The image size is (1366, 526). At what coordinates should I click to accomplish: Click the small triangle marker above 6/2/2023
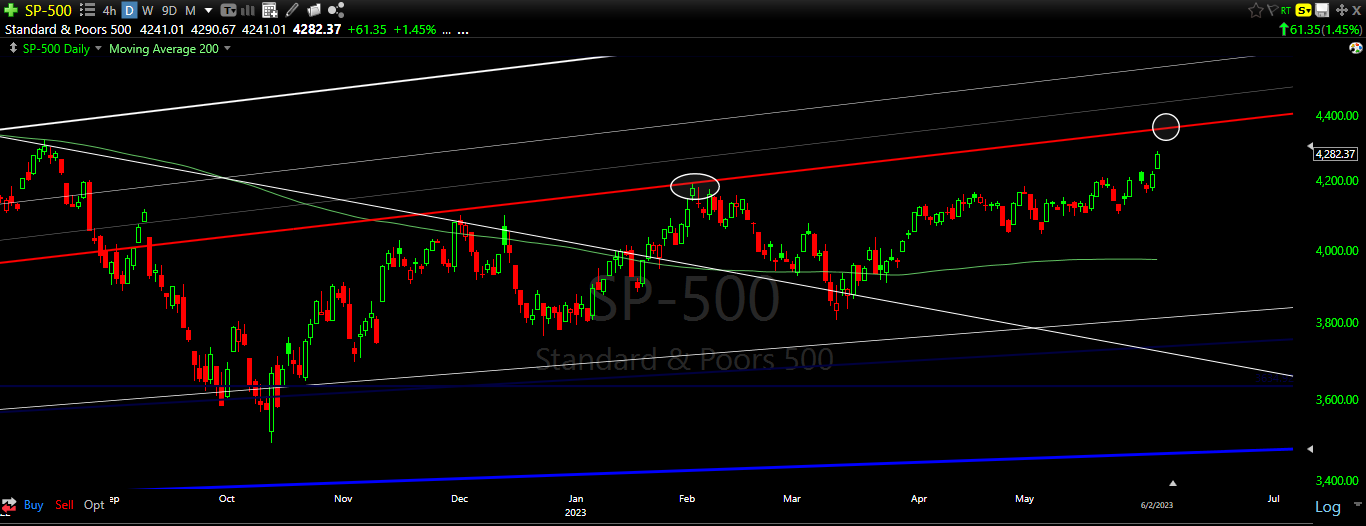click(x=1174, y=482)
